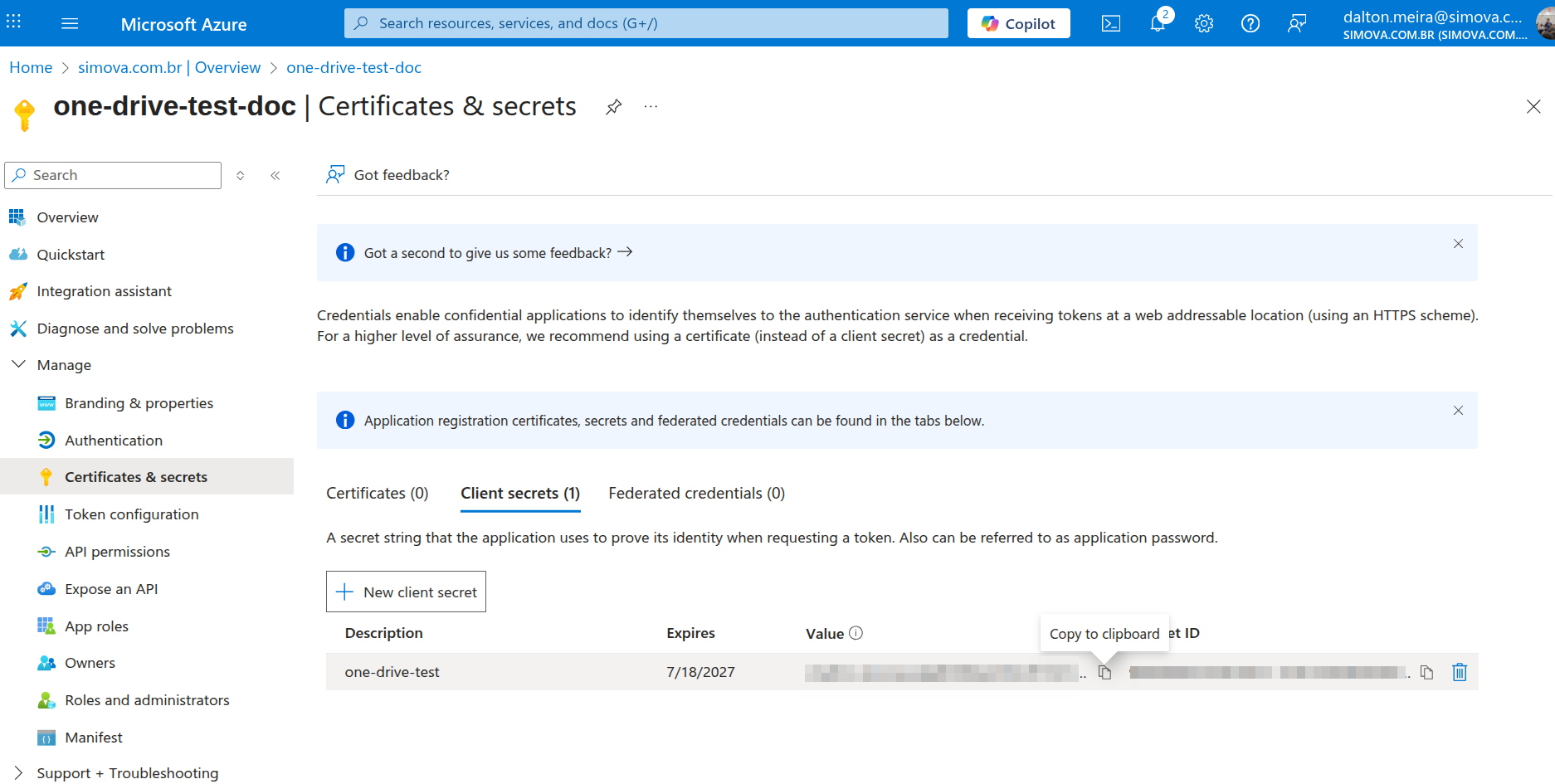Copy the Secret ID to clipboard
Image resolution: width=1555 pixels, height=784 pixels.
pos(1426,673)
